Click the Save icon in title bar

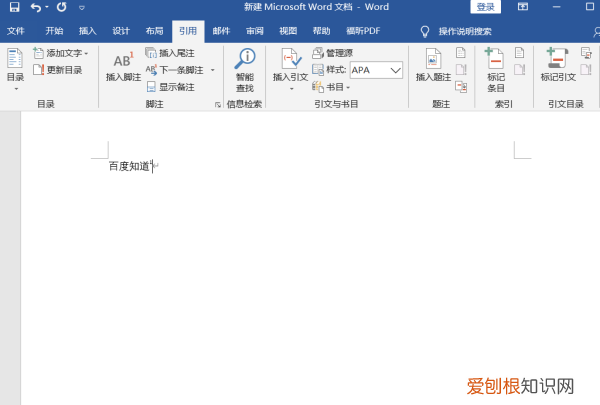pos(15,7)
